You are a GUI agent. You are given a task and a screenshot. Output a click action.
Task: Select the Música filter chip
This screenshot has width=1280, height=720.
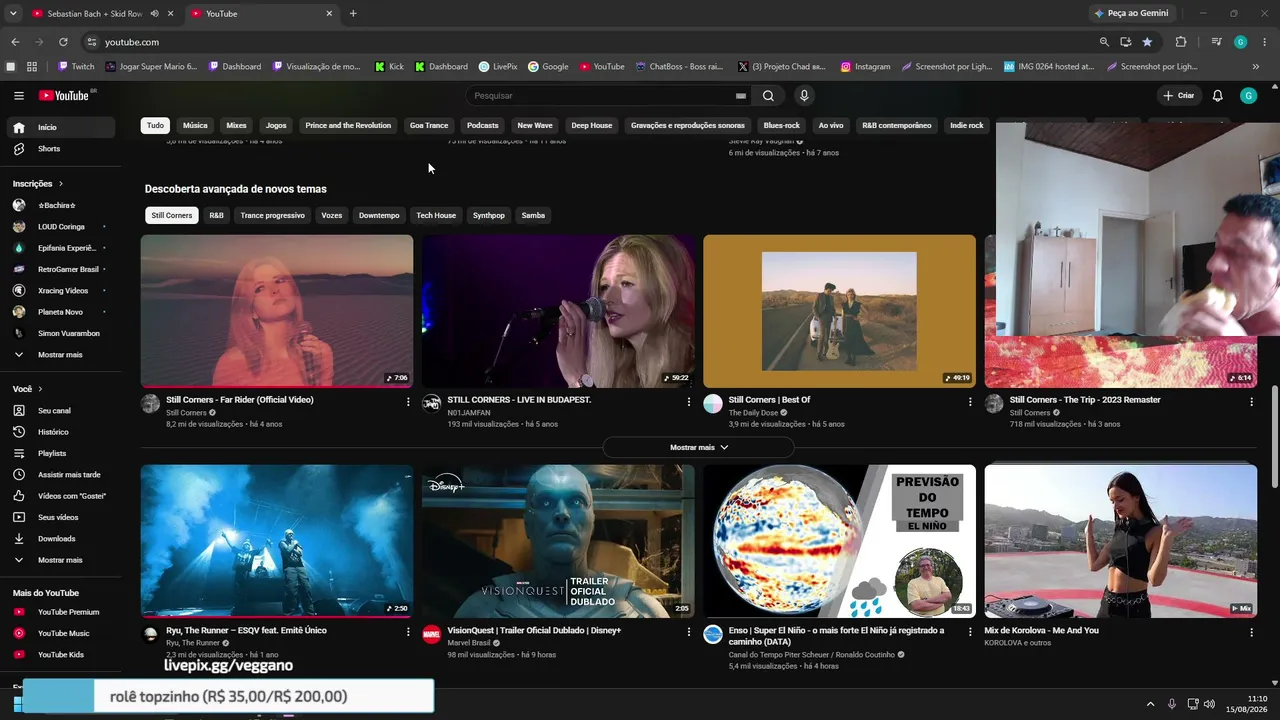(x=195, y=126)
